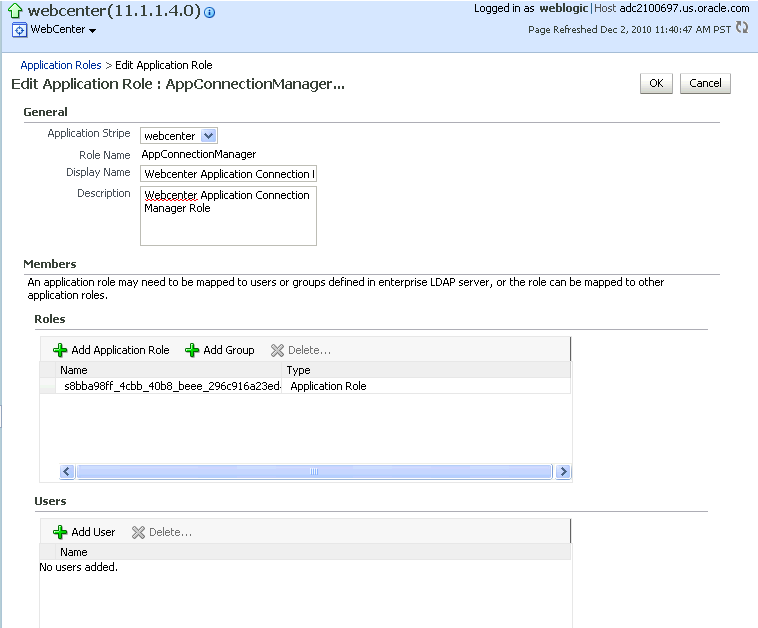Click the AppConnectionManager role name value
Screen dimensions: 758x628
coord(199,154)
